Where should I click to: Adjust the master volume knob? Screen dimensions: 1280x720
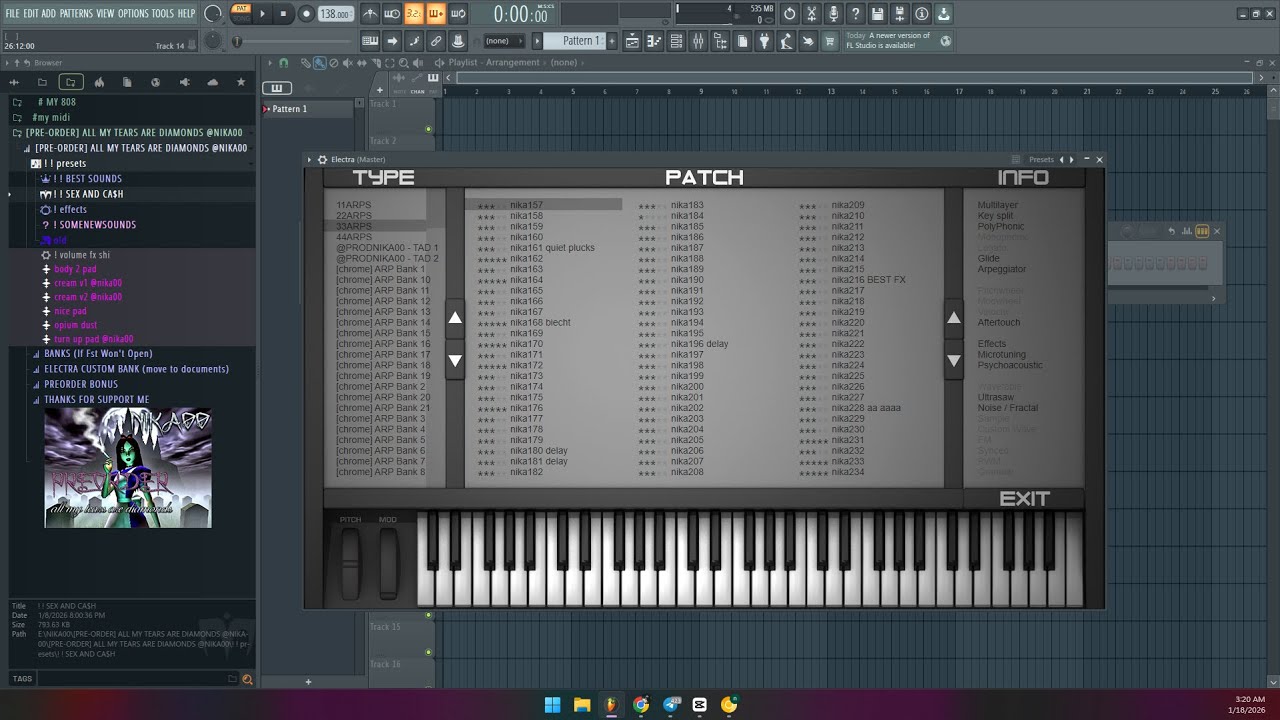point(213,14)
